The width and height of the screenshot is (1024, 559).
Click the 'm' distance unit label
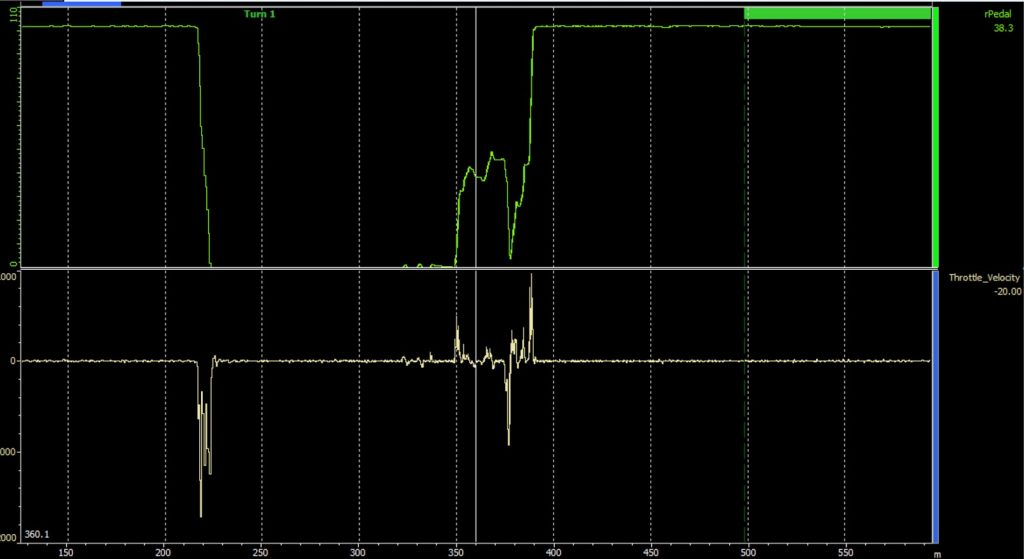(x=937, y=551)
